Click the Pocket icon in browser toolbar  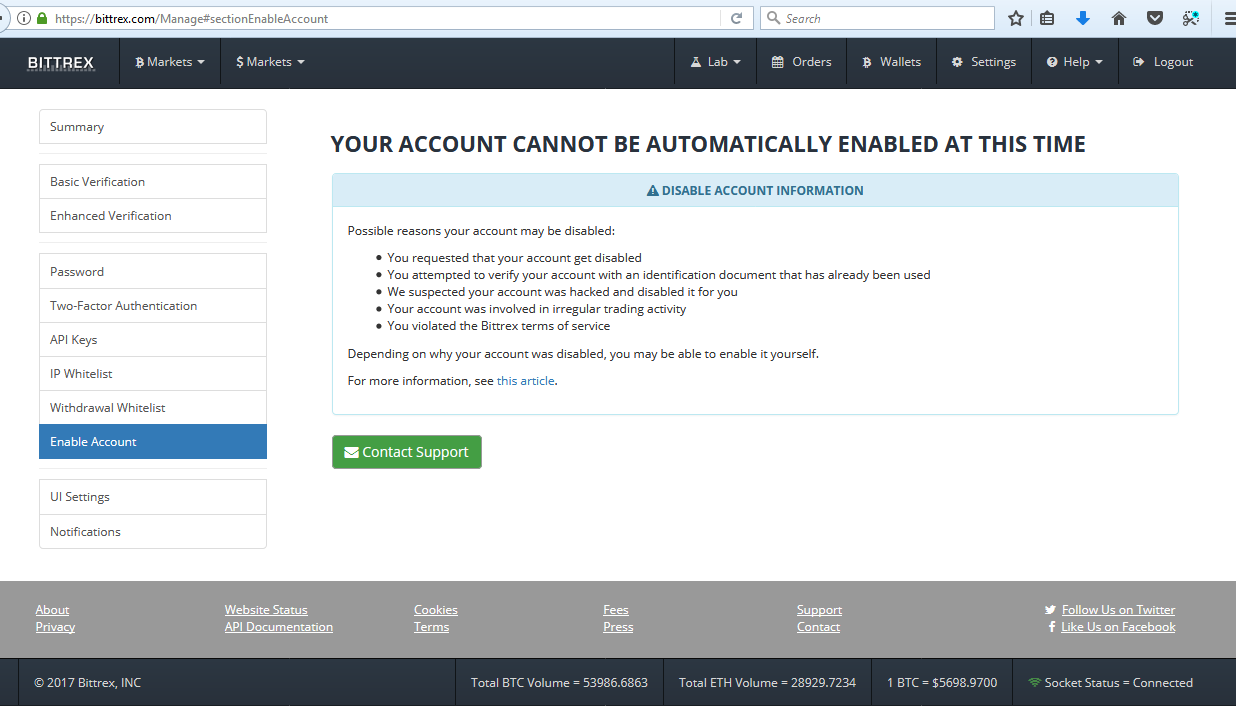[1154, 18]
